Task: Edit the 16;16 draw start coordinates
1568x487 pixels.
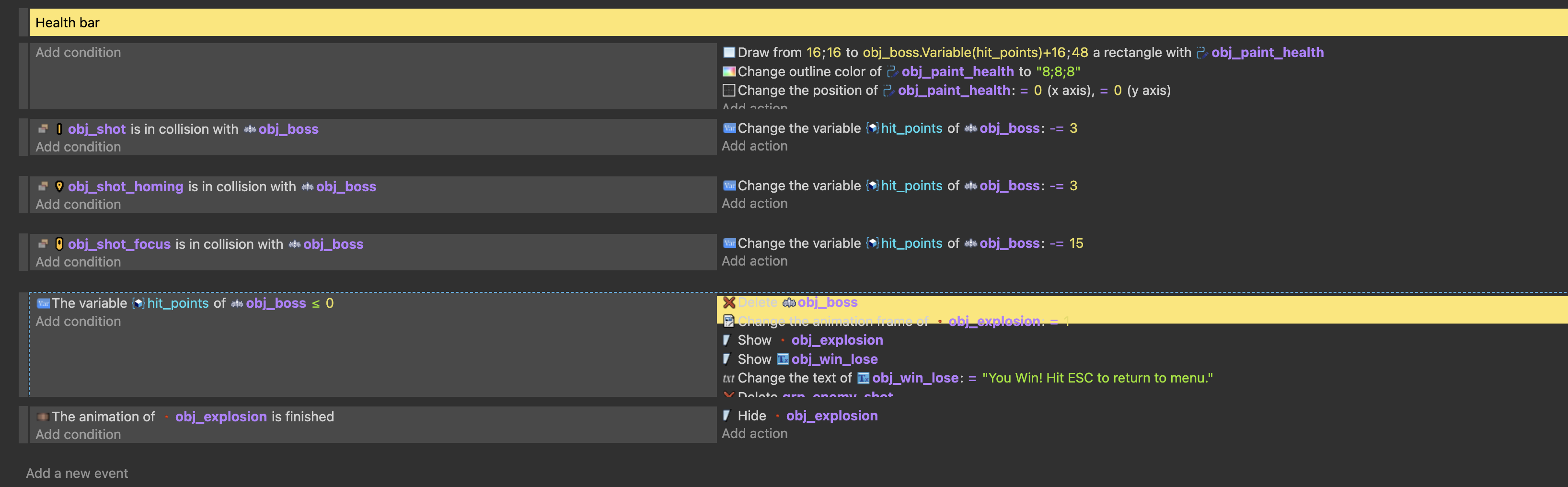Action: point(824,52)
